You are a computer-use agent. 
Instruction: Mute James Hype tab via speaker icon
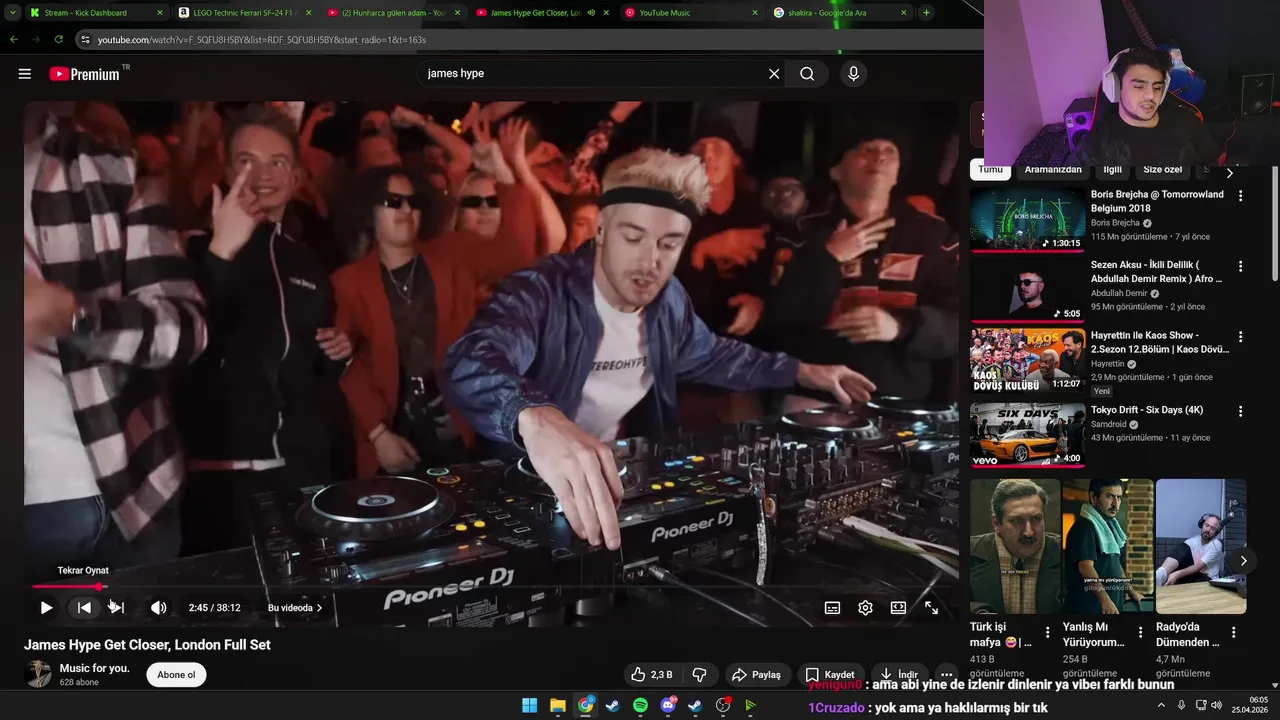point(591,13)
